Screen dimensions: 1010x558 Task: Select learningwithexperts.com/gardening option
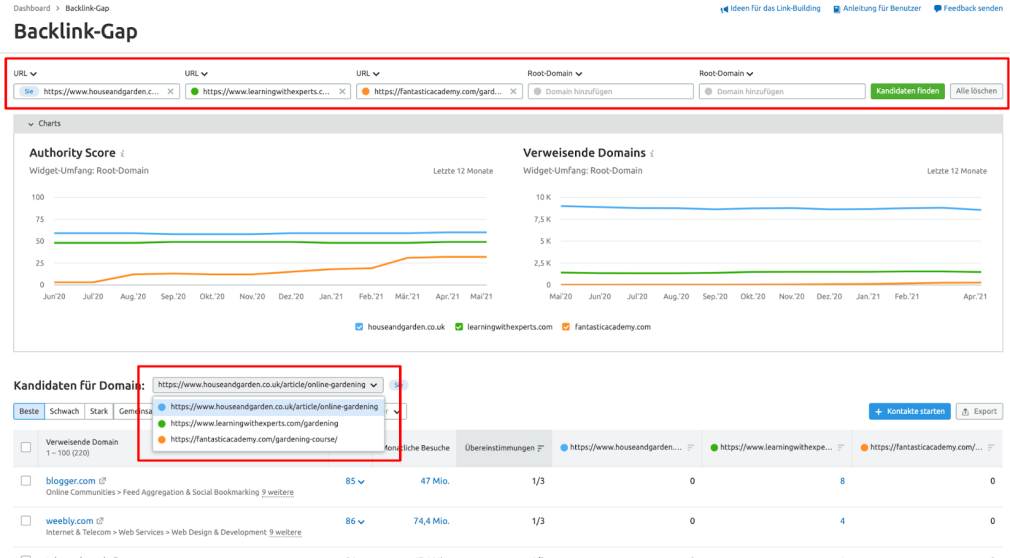(268, 423)
